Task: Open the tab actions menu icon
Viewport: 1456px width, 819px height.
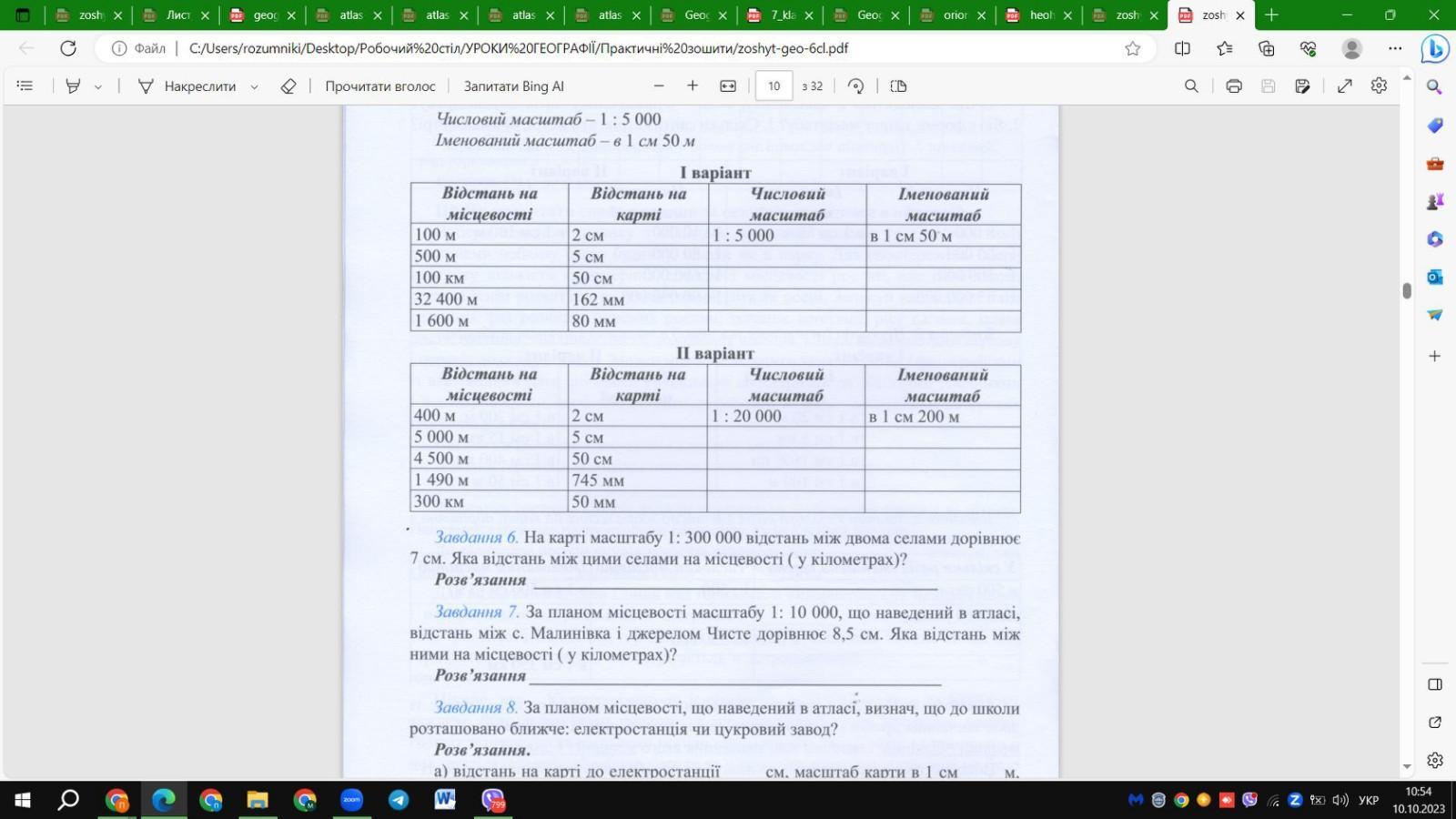Action: tap(23, 15)
